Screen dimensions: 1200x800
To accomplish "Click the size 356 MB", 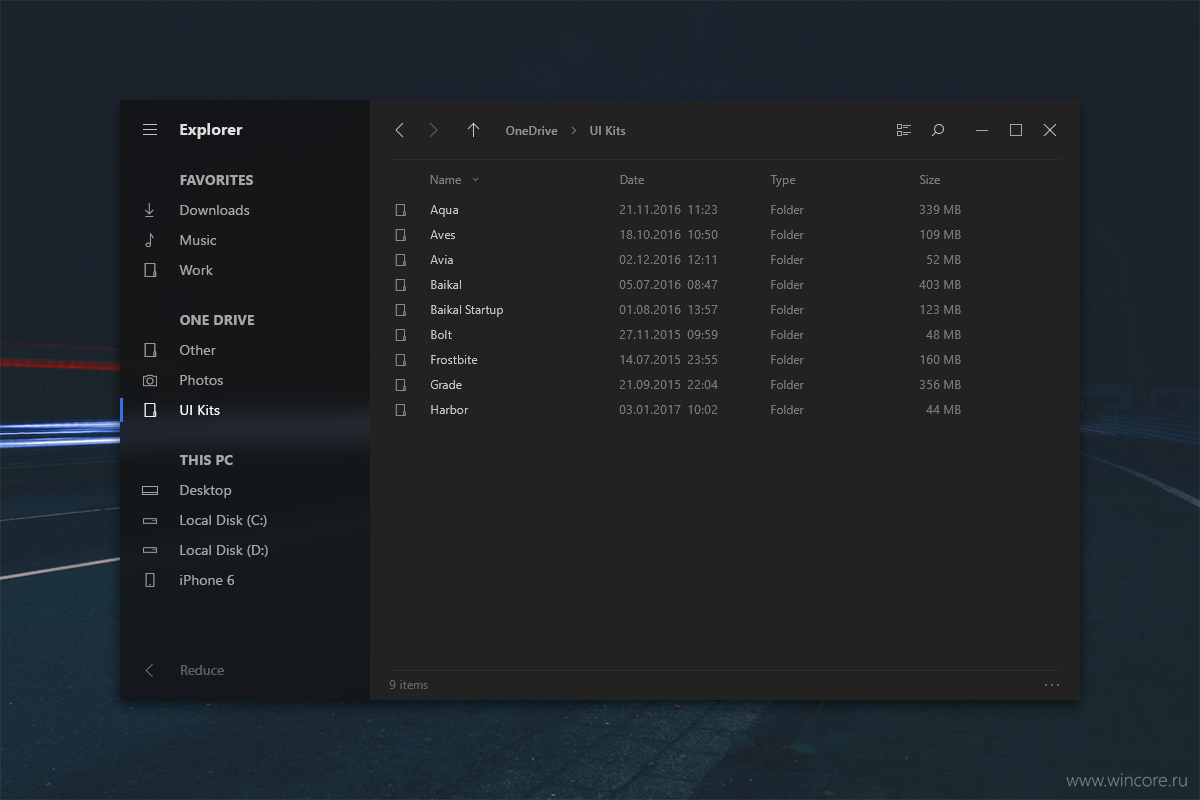I will point(940,385).
